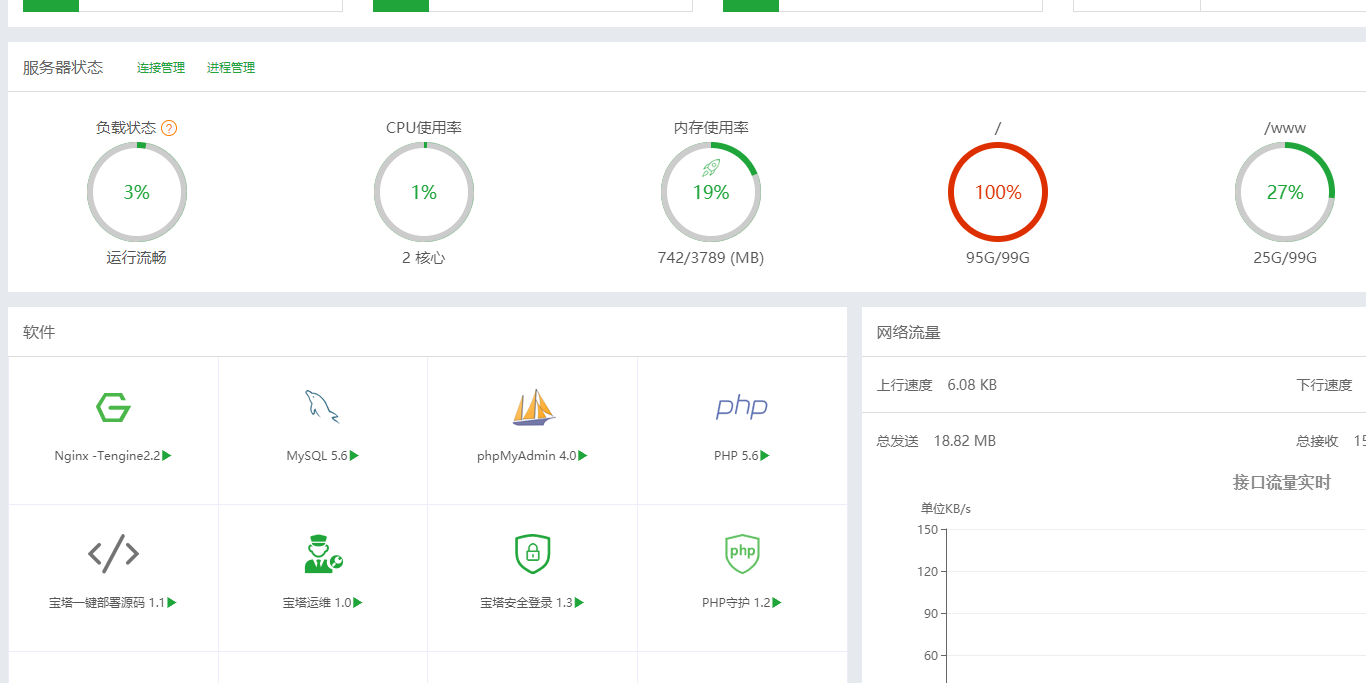Click the green play arrow beside 宝塔运维 1.0
This screenshot has height=683, width=1366.
[x=358, y=603]
